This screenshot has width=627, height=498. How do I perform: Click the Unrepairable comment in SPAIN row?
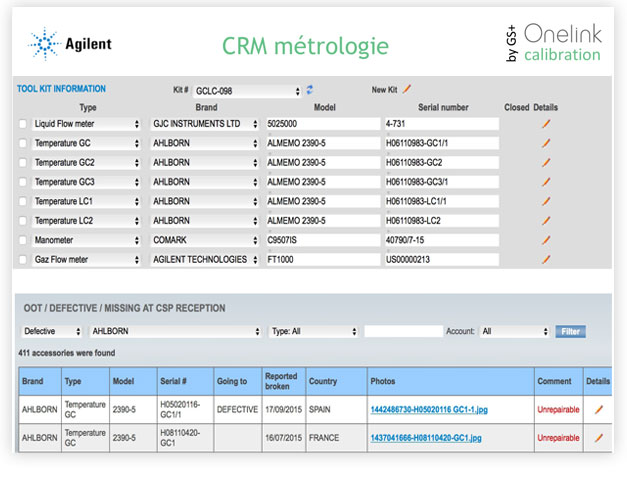click(x=558, y=410)
